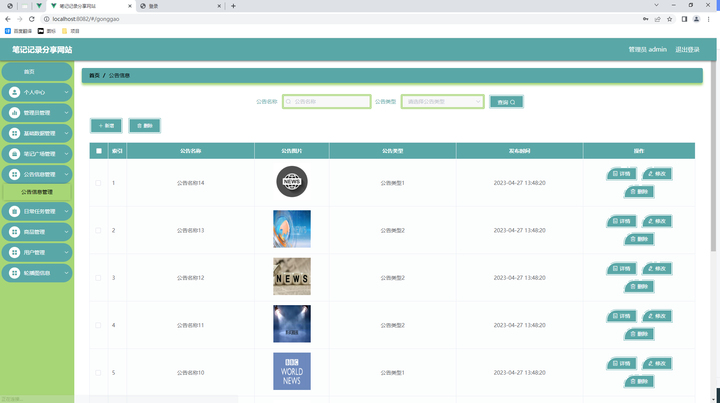Click the 管理员管理 bar chart icon

point(14,113)
